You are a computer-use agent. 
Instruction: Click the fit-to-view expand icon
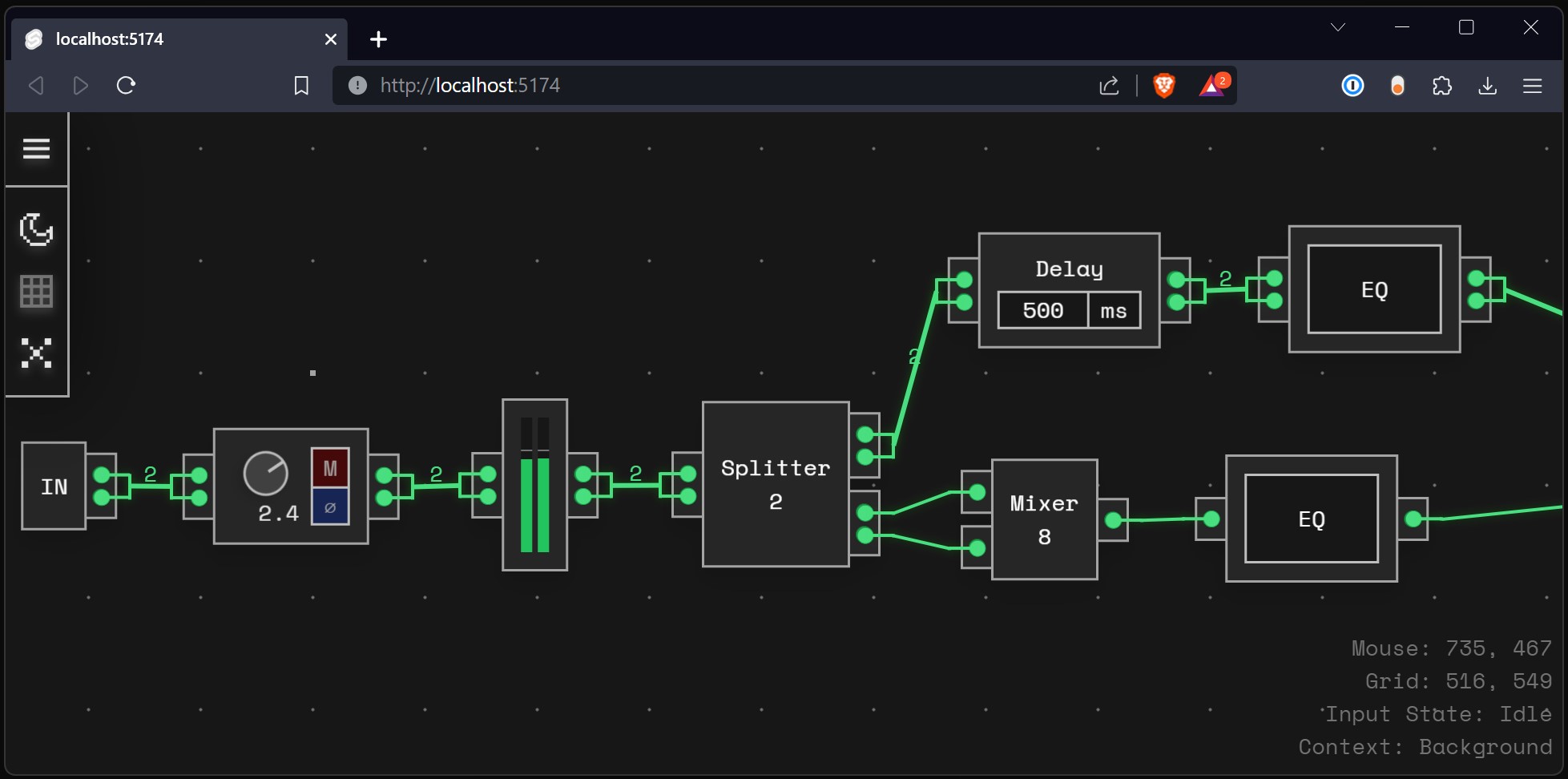click(36, 353)
